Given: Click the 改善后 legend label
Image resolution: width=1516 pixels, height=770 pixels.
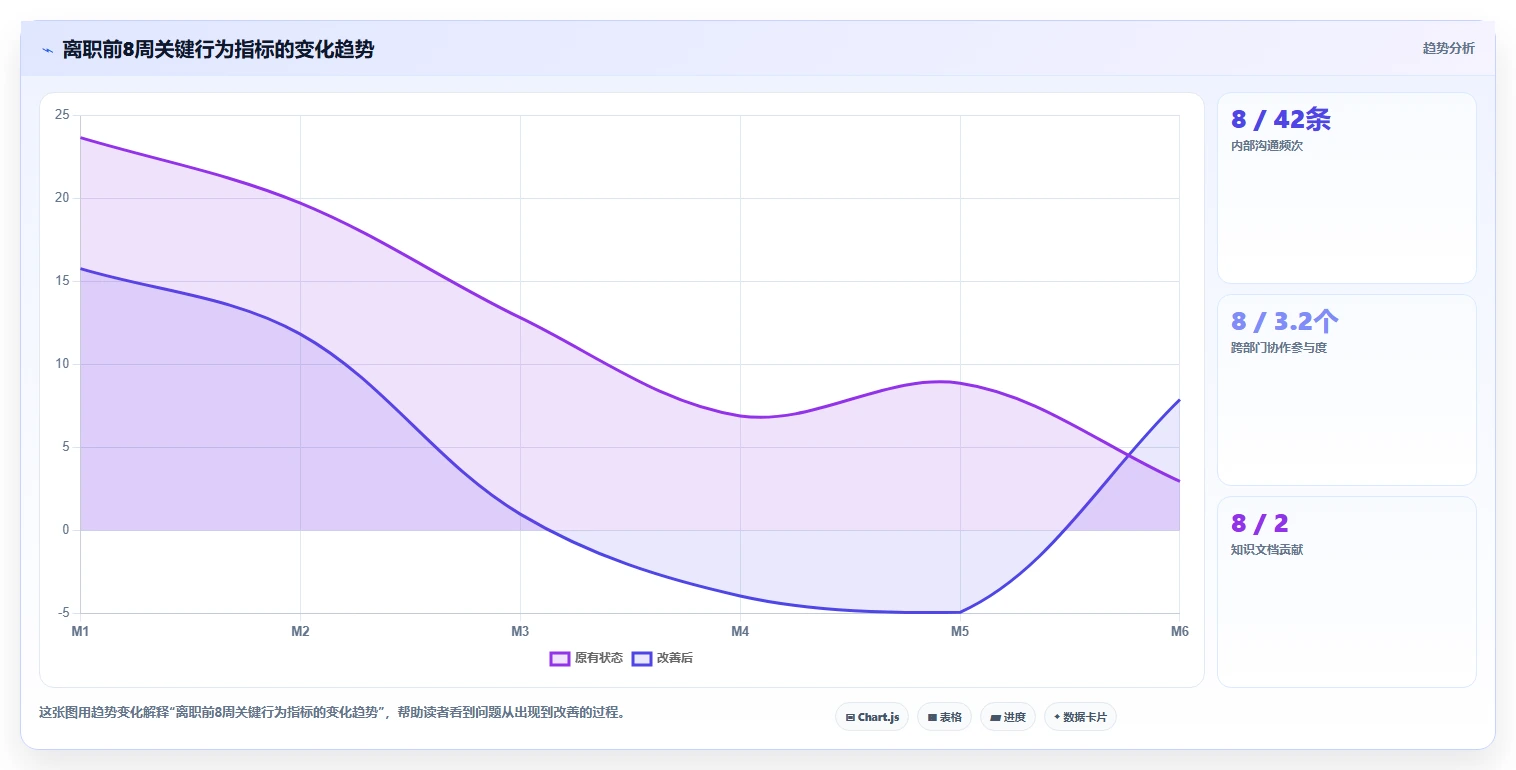Looking at the screenshot, I should 675,658.
